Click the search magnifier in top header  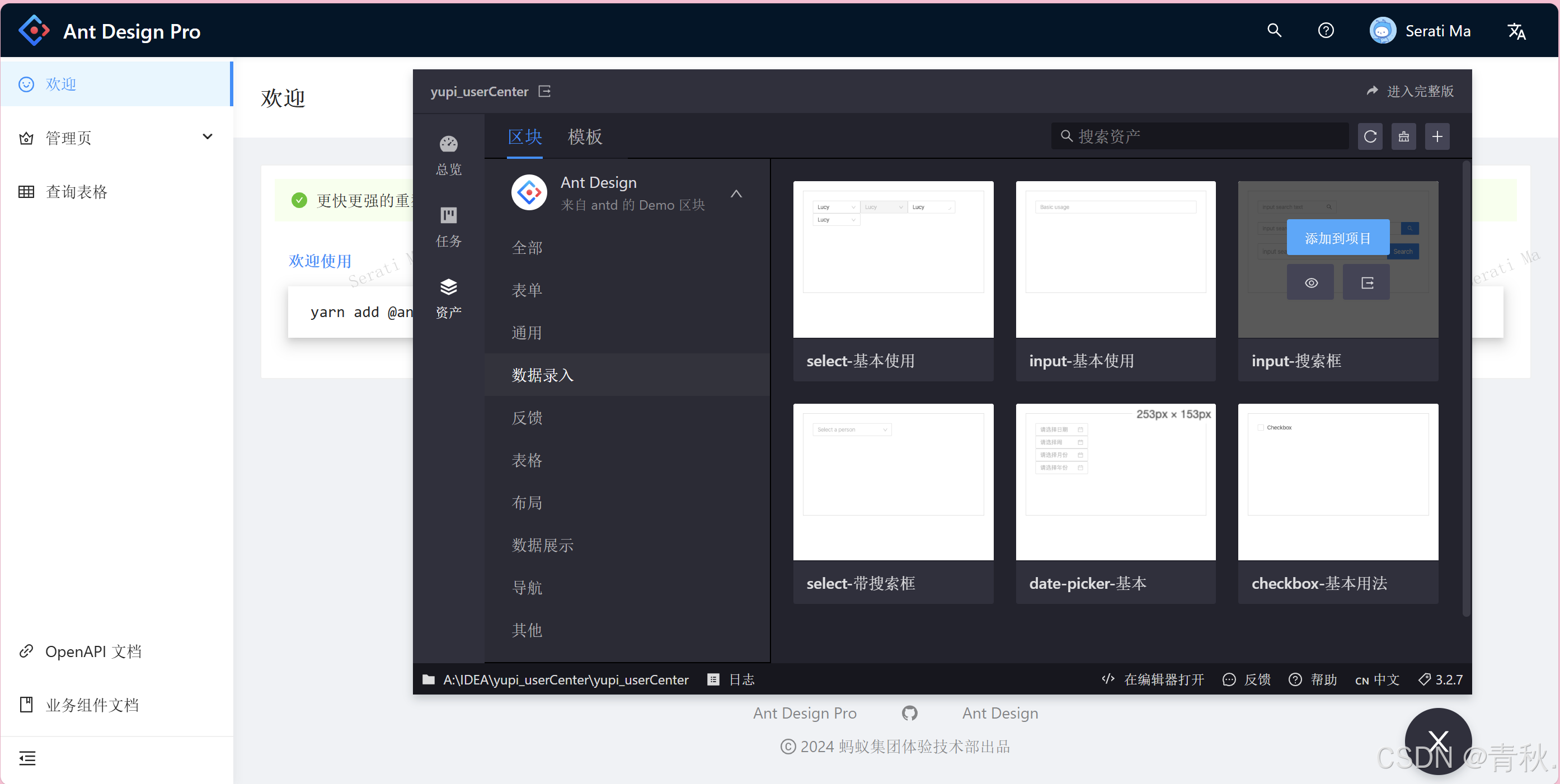(1274, 30)
